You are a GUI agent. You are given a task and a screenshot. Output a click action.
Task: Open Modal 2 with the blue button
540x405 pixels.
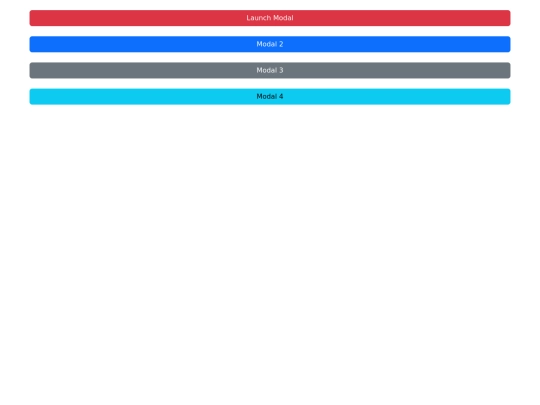click(x=270, y=44)
